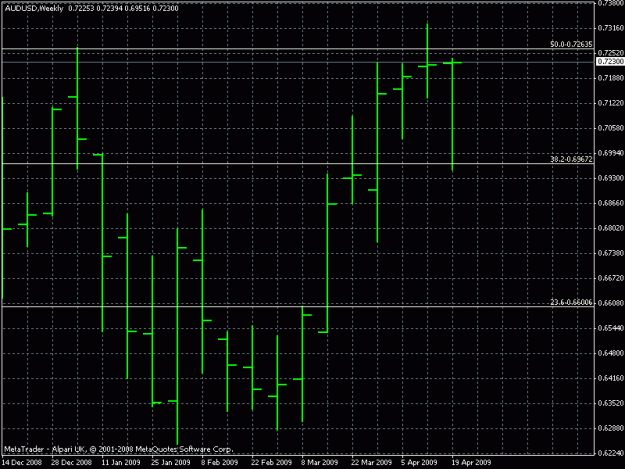Click the 25 Jan 2009 date label
Screen dimensions: 625x469
click(171, 462)
